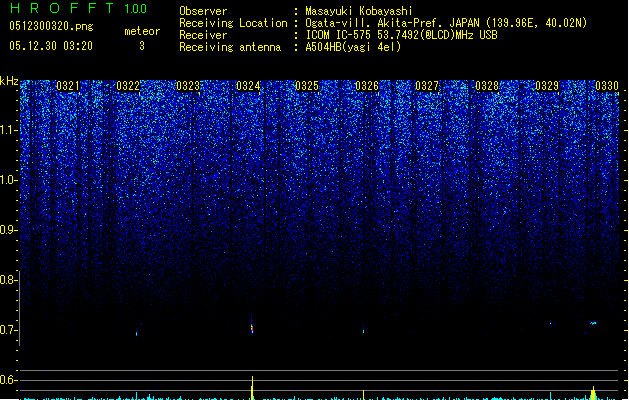
Task: Click the 0326 time marker
Action: click(x=367, y=86)
